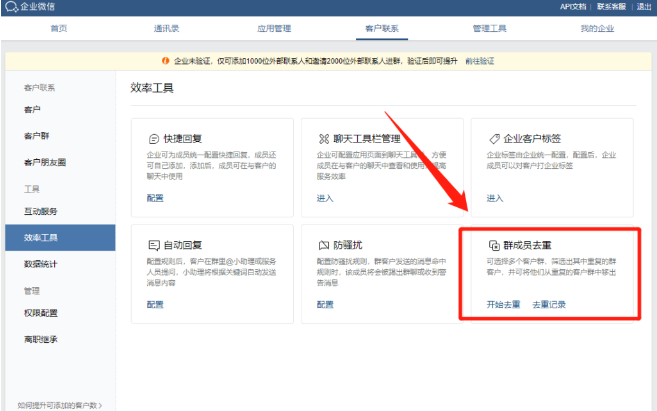
Task: Select 离职继承 in the sidebar
Action: [x=41, y=339]
